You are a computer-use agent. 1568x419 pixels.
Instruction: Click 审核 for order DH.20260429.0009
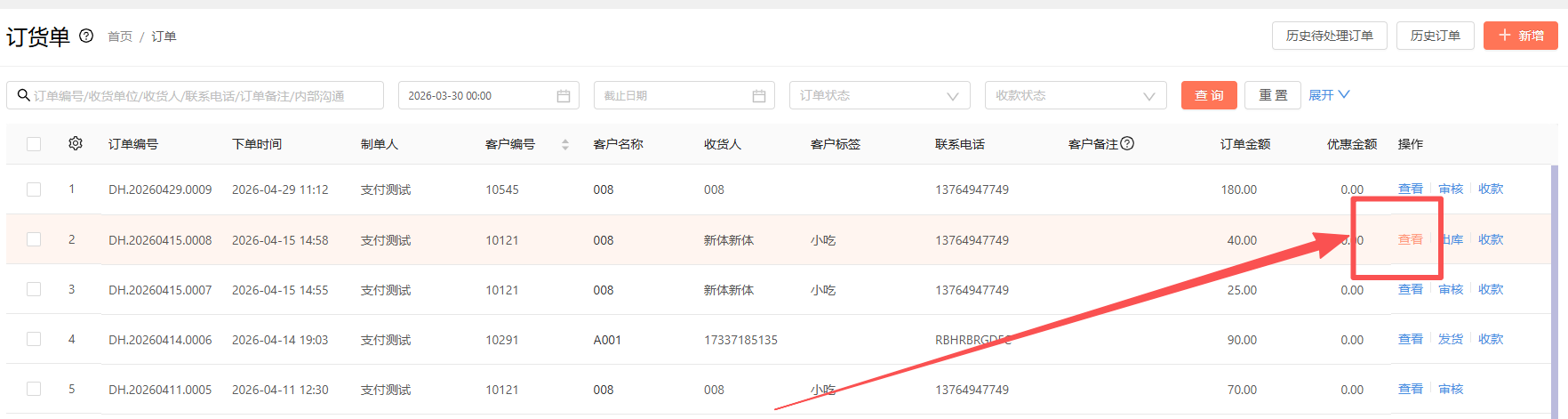point(1451,189)
